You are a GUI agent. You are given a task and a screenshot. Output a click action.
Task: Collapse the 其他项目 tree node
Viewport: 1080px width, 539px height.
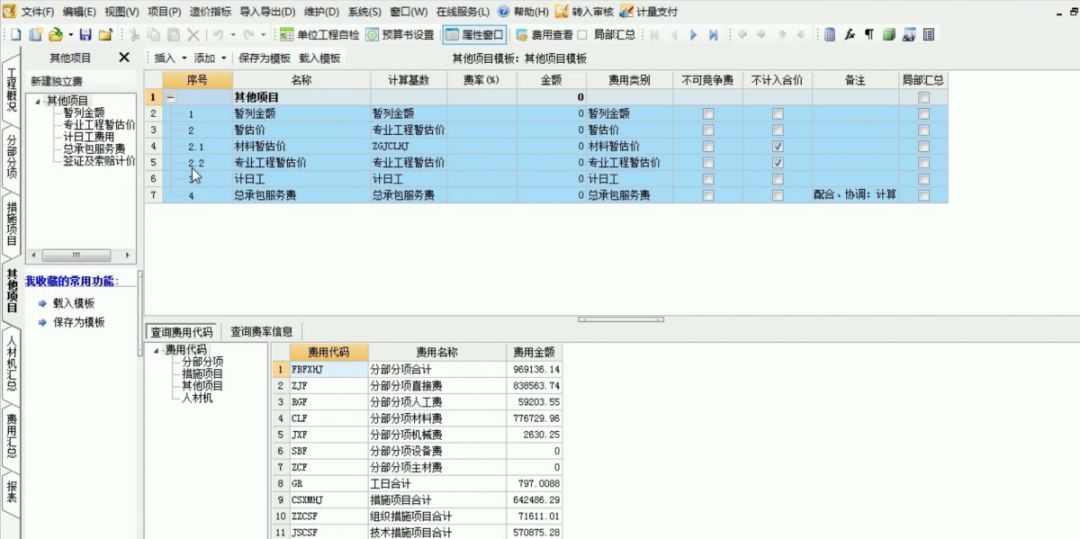tap(37, 101)
